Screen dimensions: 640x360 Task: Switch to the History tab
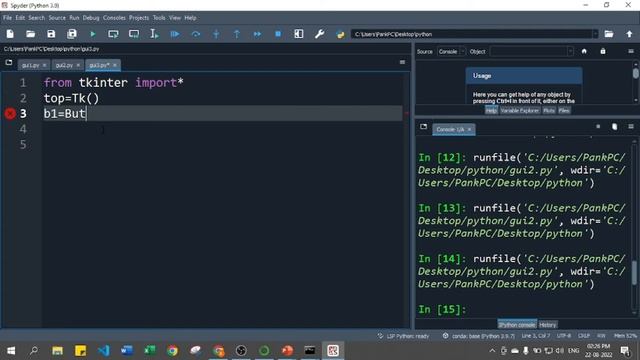548,325
